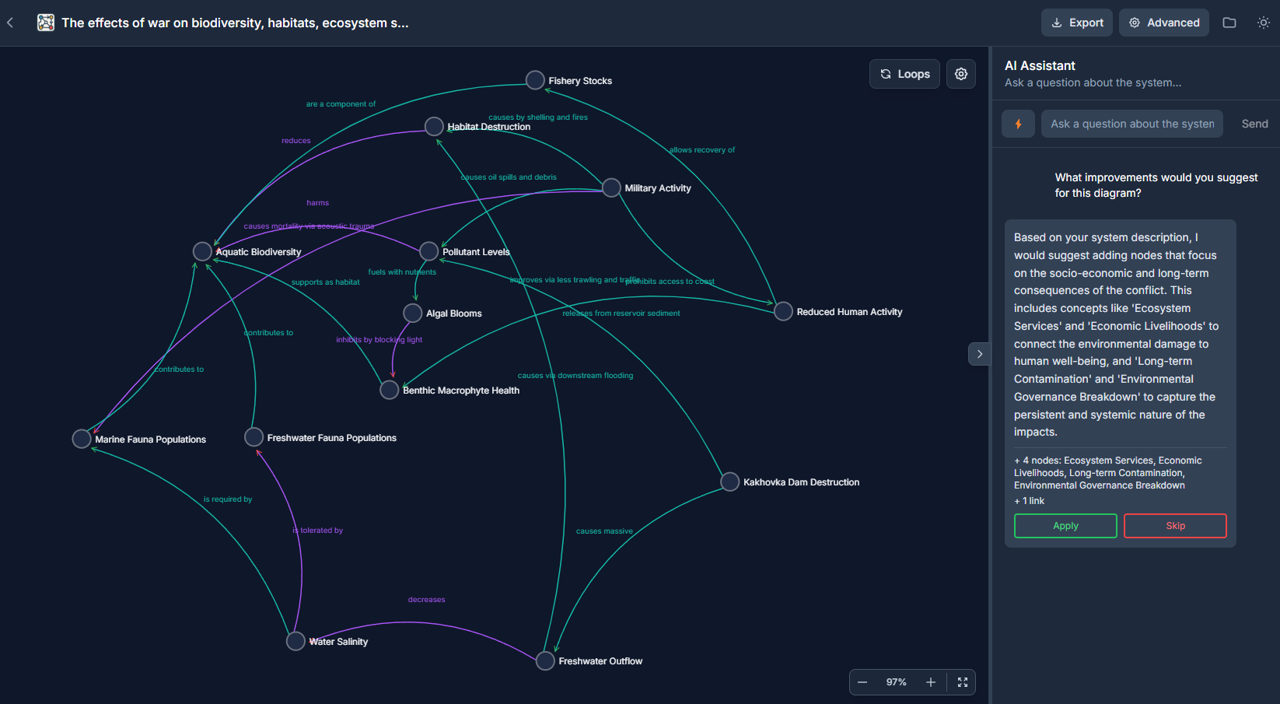Click 'causes massive' link label
Screen dimensions: 1280x704
pos(604,531)
